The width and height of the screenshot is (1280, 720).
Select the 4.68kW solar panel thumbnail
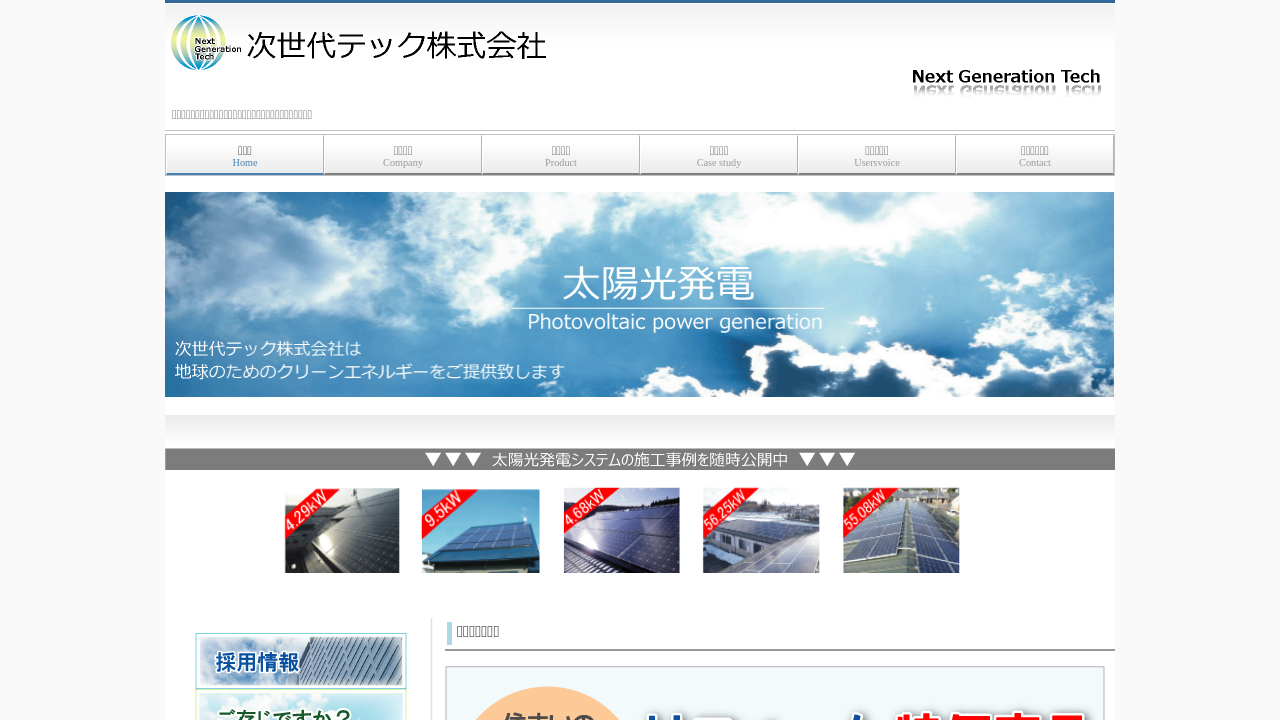click(x=621, y=530)
